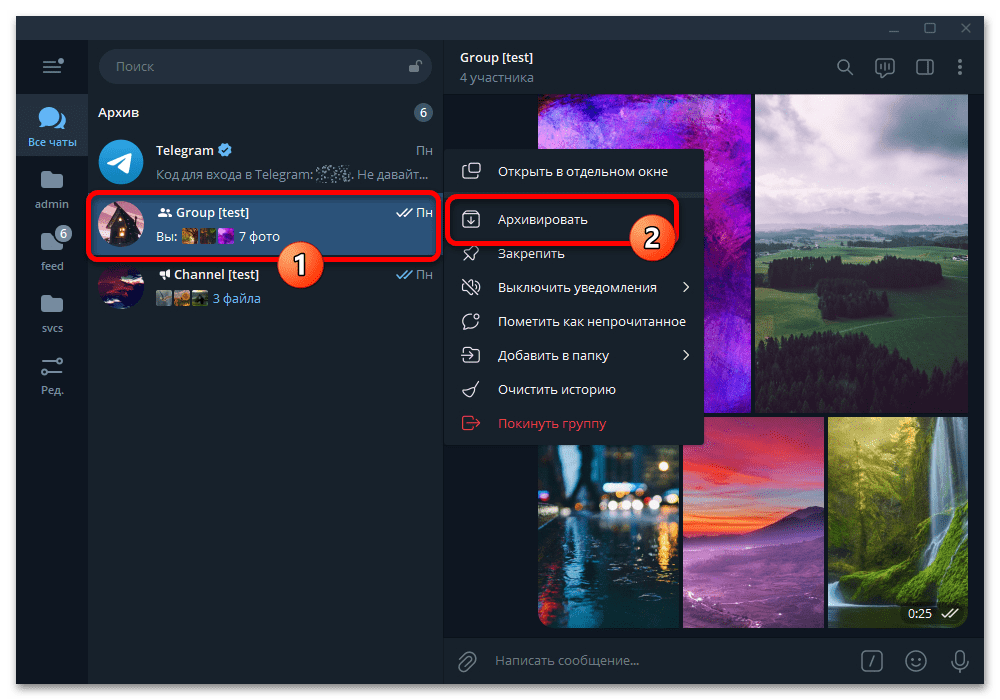Open the admin chat folder
1000x700 pixels.
point(52,189)
